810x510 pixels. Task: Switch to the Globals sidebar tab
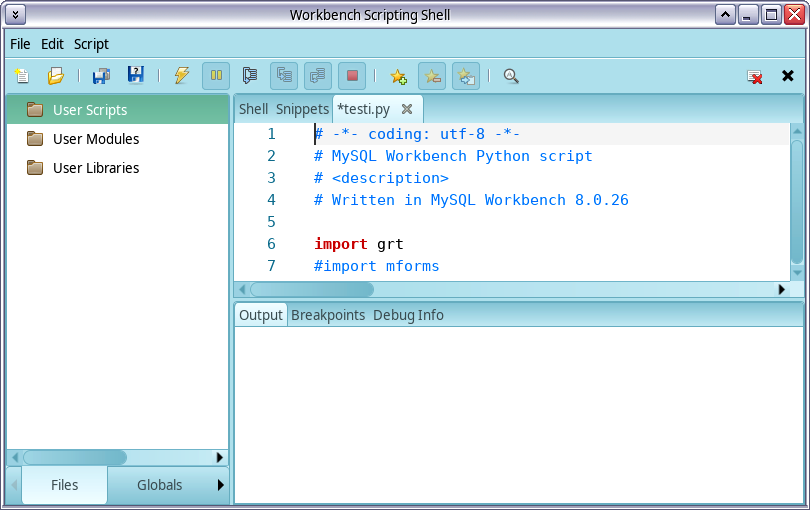160,485
